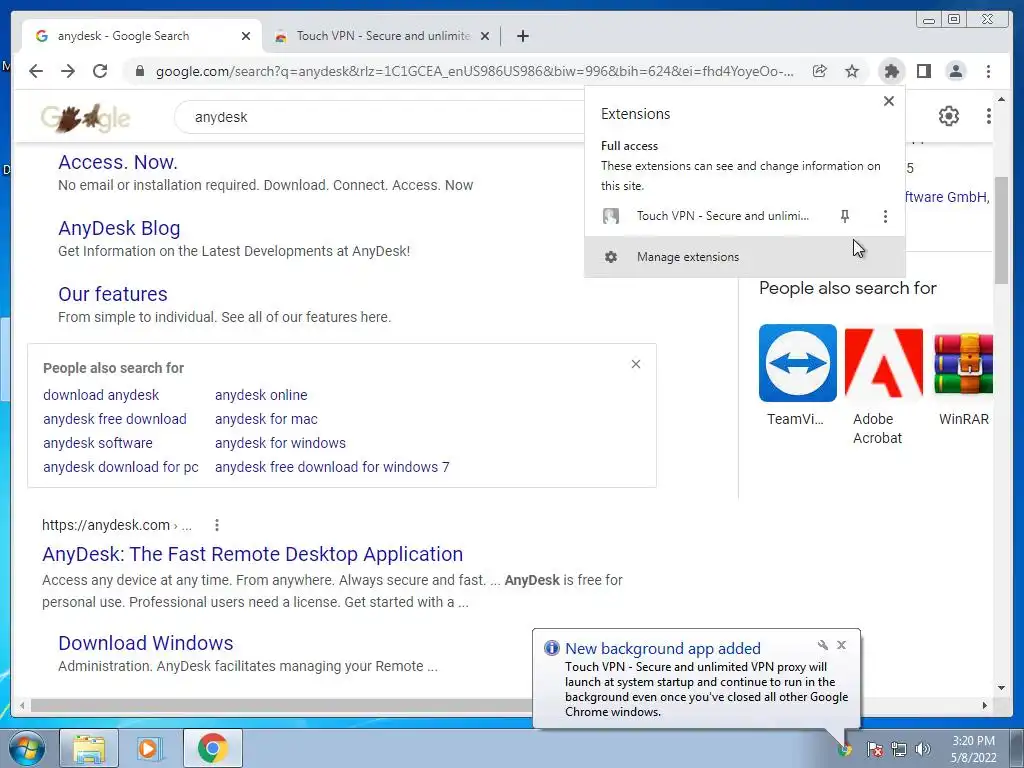Search for anydesk download for pc
Screen dimensions: 1024x768
tap(121, 467)
